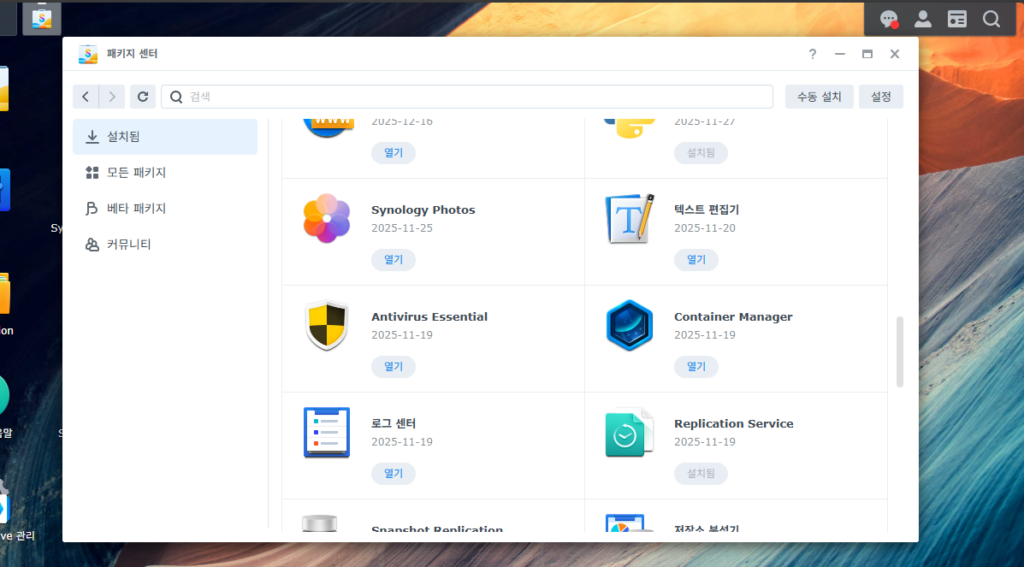Click the Synology Photos app icon
The image size is (1024, 567).
[326, 219]
